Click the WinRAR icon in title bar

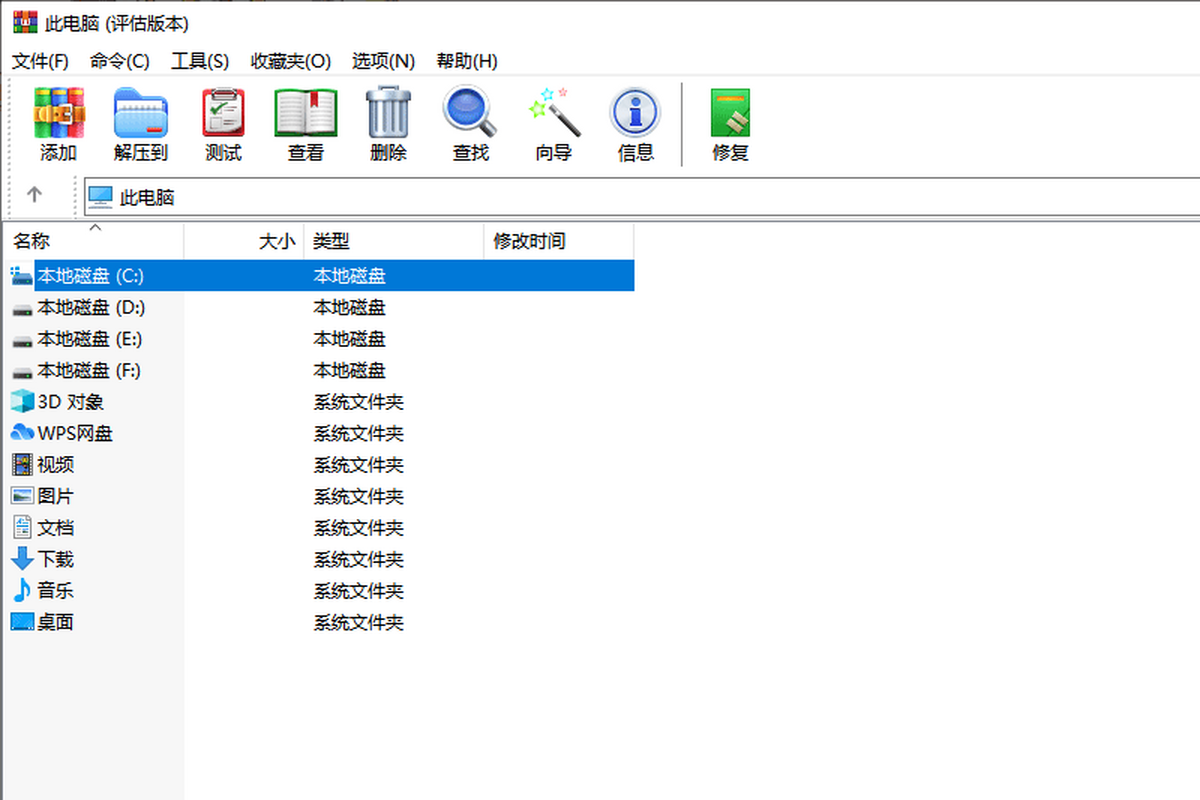(24, 22)
